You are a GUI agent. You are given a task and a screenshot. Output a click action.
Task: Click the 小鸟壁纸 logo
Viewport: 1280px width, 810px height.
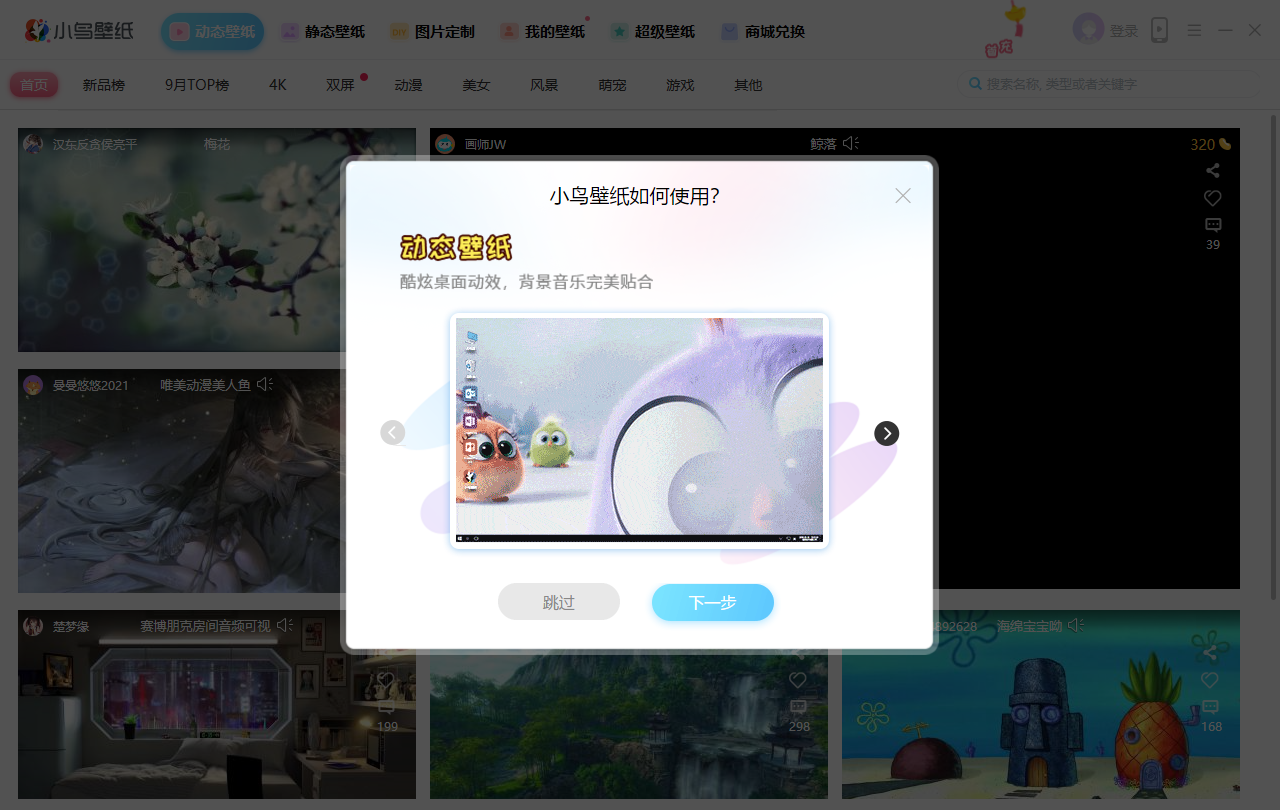80,31
